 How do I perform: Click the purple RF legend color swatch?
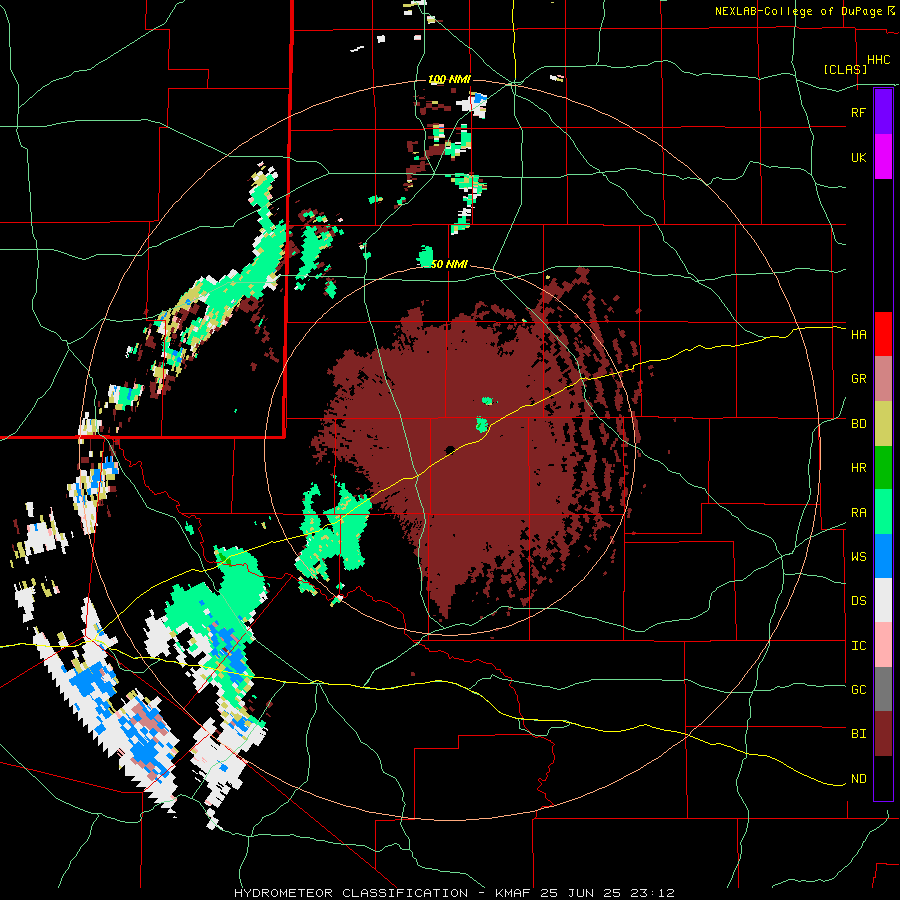883,111
